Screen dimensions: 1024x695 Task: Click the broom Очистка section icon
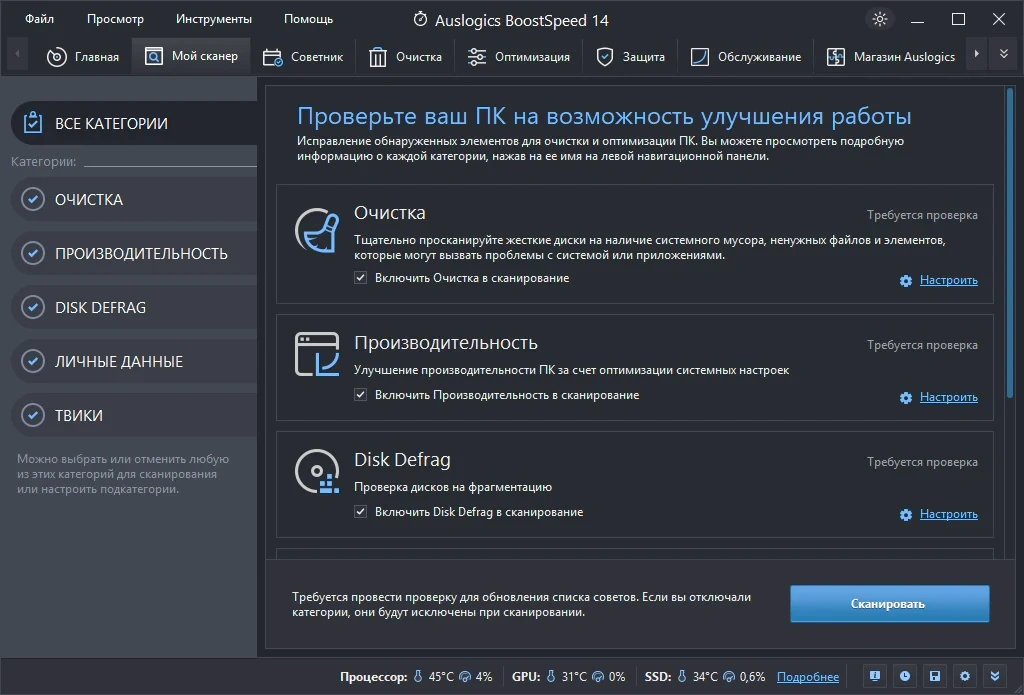click(x=317, y=230)
